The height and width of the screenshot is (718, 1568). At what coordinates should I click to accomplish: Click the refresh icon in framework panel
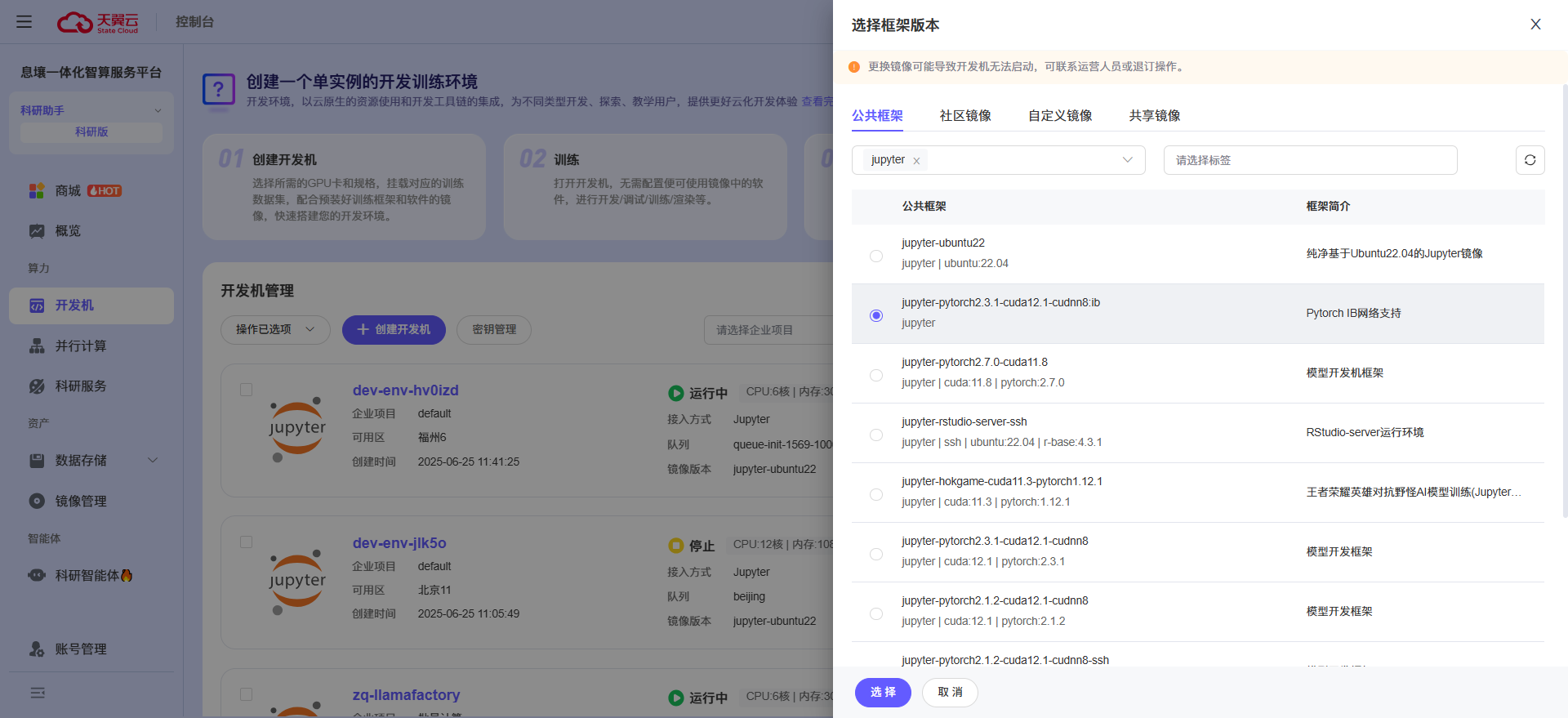pyautogui.click(x=1530, y=160)
